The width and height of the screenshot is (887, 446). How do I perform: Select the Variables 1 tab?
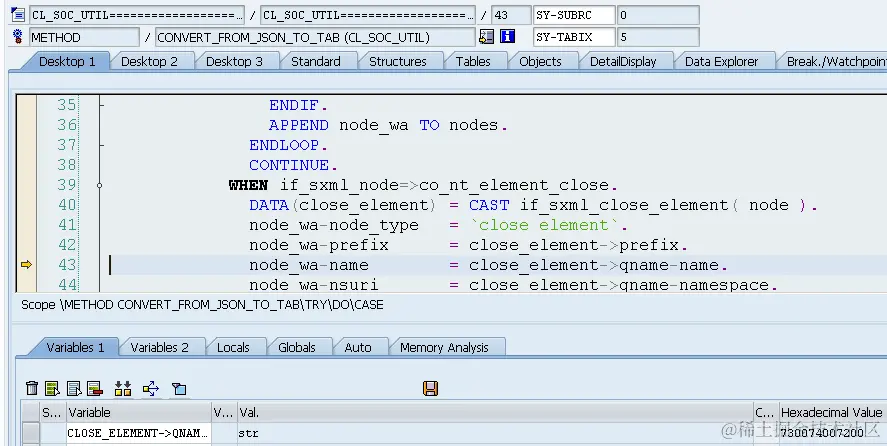click(75, 347)
